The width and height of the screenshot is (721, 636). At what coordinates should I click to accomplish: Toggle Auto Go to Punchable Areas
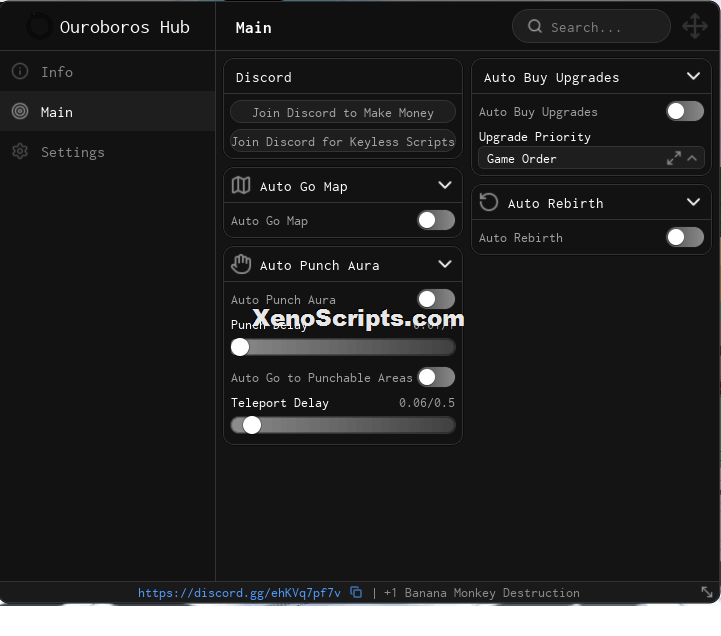436,378
